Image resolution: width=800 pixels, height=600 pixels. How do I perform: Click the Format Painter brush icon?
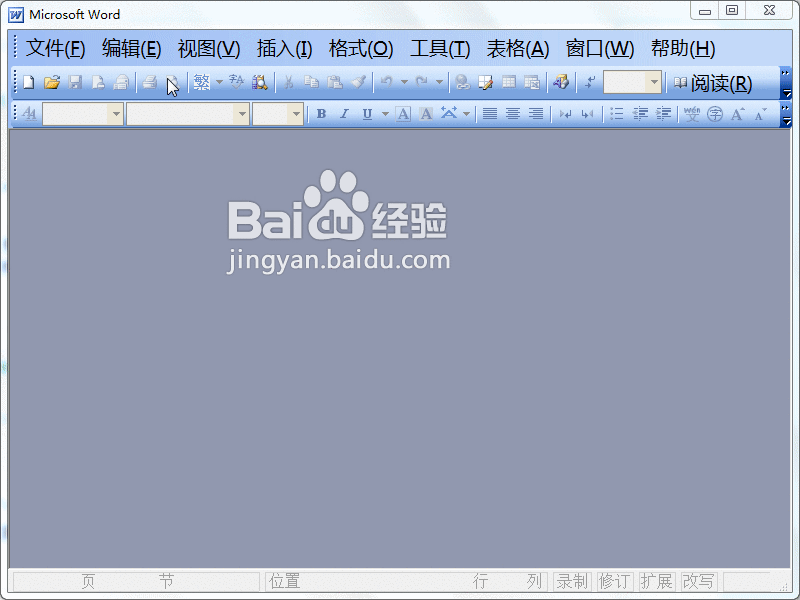coord(359,82)
